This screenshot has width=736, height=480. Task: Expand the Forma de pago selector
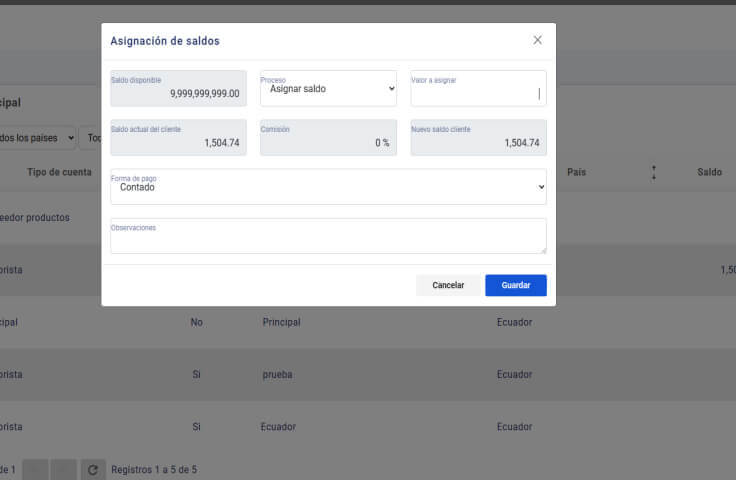click(328, 187)
